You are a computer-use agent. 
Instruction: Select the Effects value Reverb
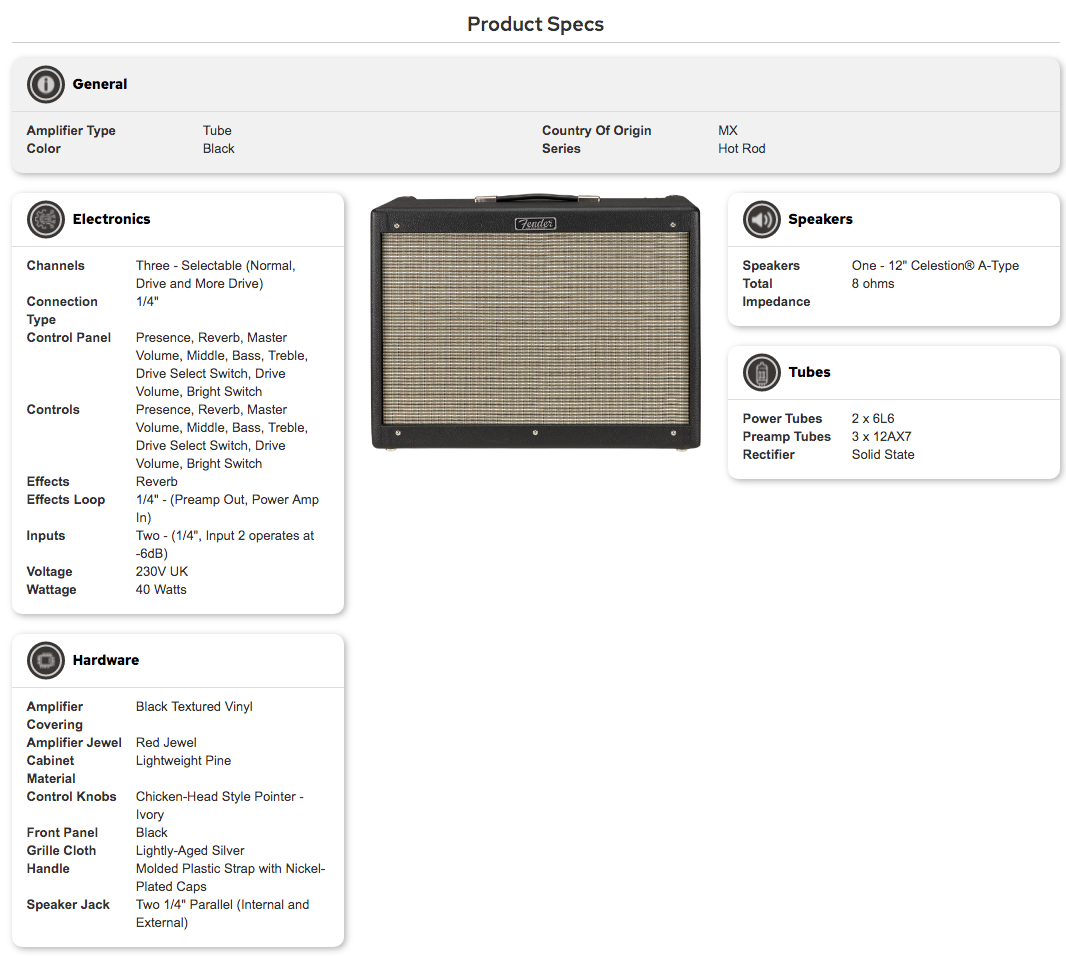(156, 482)
